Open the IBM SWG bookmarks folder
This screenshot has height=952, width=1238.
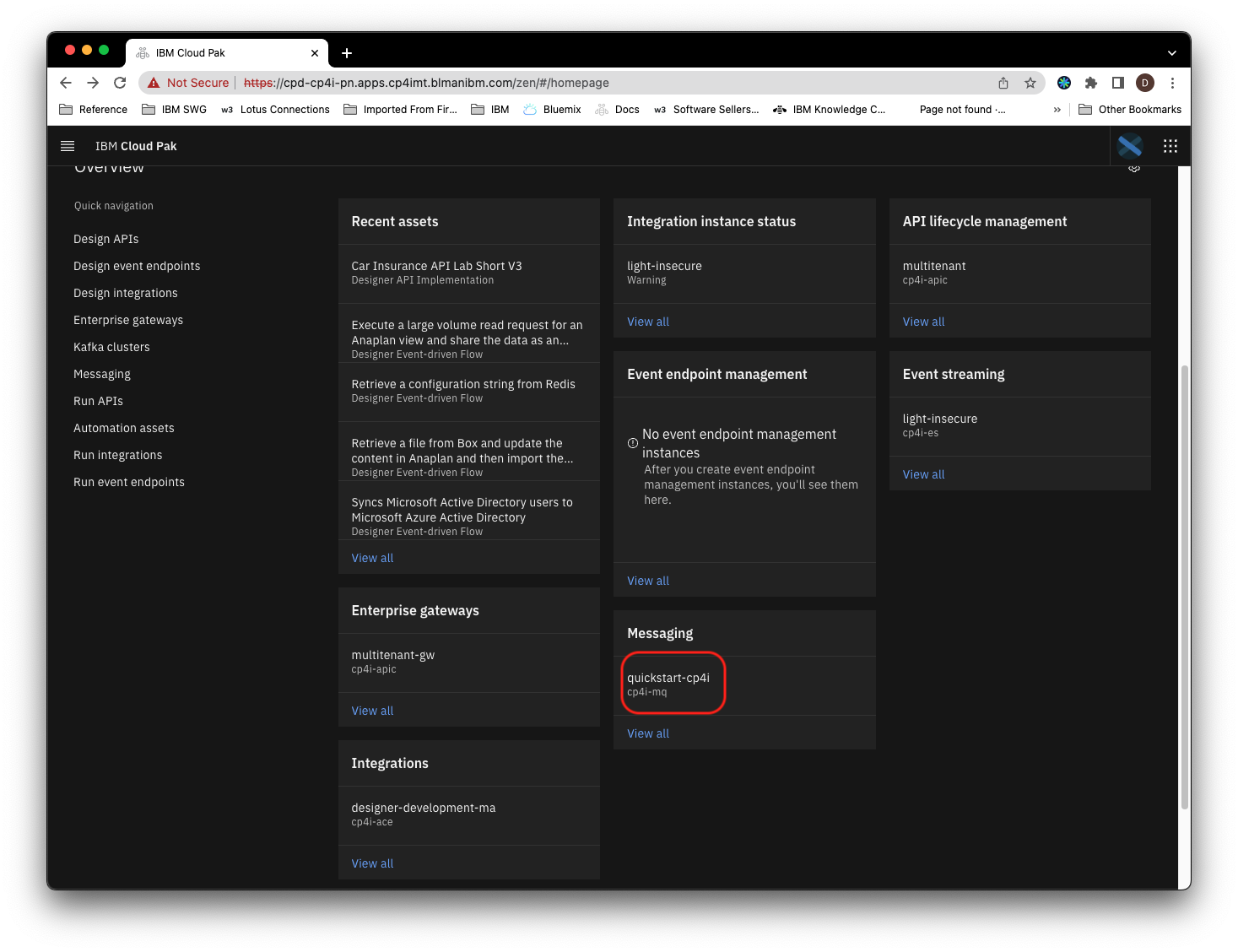click(174, 110)
